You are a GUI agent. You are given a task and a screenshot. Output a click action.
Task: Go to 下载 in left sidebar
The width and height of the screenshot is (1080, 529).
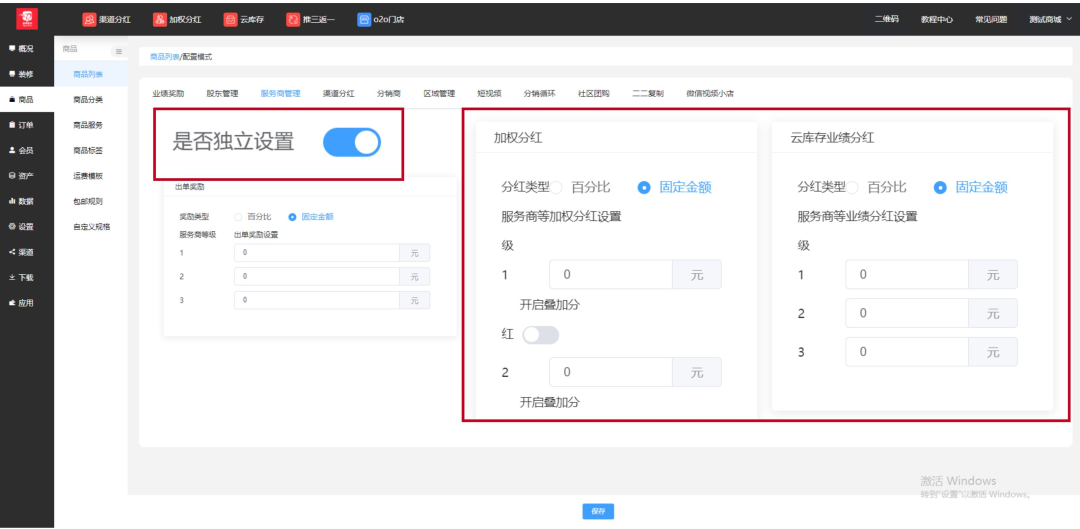[21, 278]
